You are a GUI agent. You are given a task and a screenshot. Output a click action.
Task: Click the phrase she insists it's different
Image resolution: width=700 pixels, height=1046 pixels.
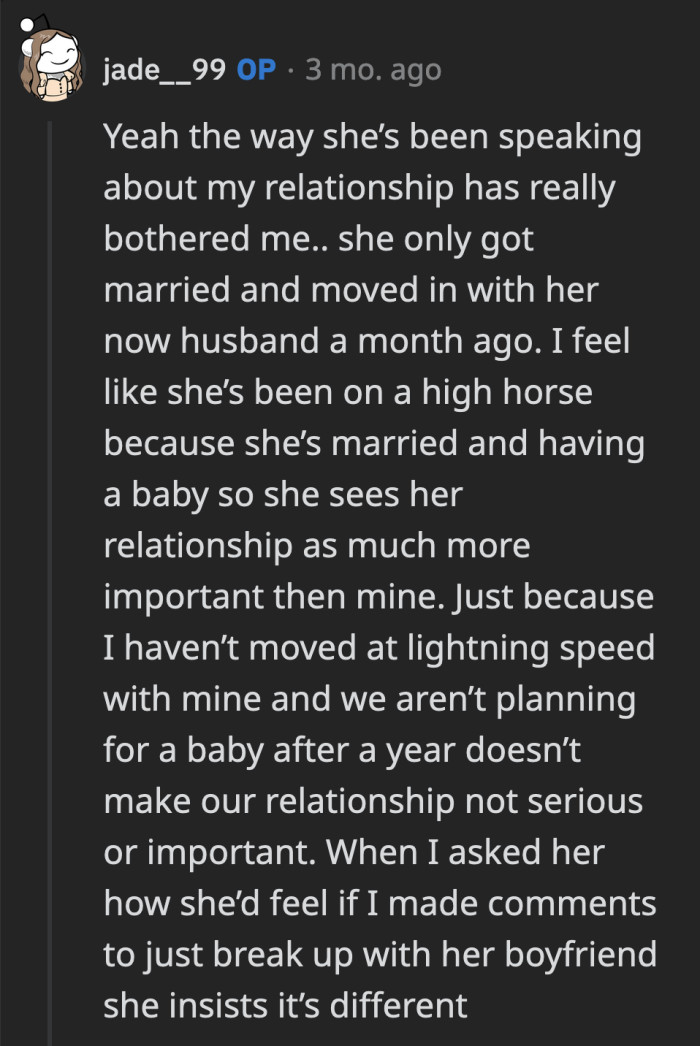coord(287,1004)
